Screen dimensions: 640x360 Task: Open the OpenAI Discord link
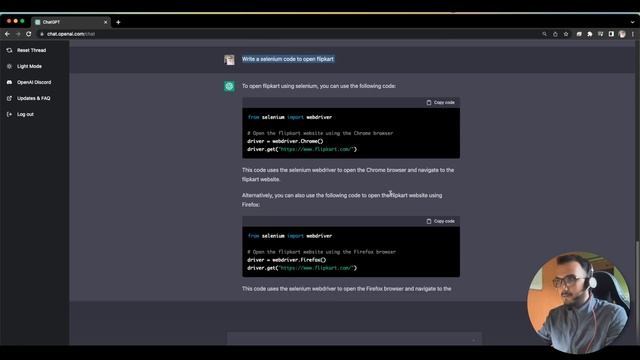pos(34,82)
